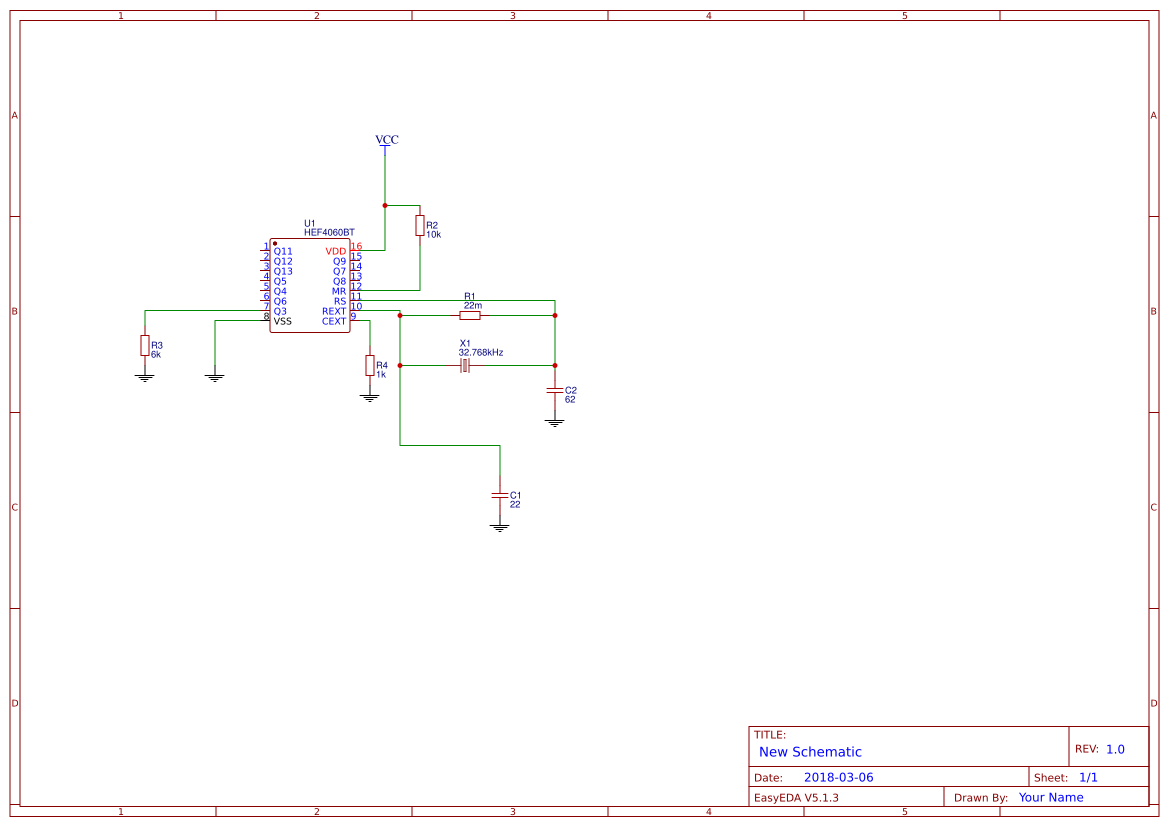The width and height of the screenshot is (1169, 827).
Task: Select the C1 capacitor symbol
Action: 500,495
